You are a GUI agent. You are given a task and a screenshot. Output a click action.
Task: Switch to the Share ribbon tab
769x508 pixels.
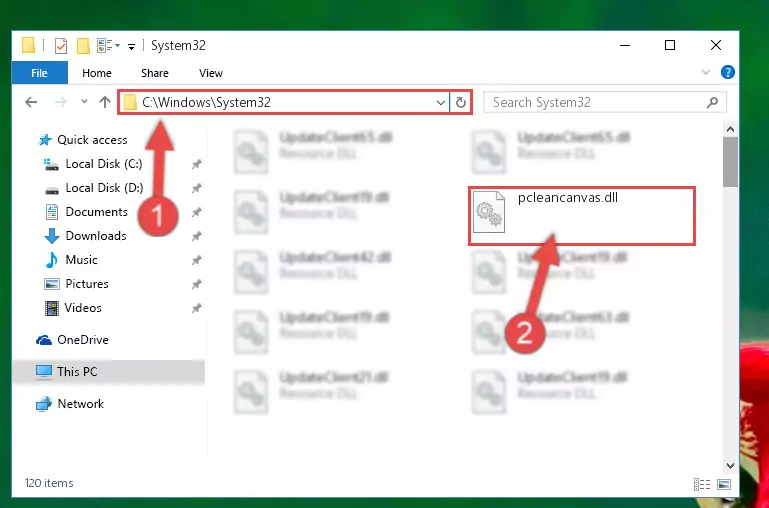[x=154, y=73]
